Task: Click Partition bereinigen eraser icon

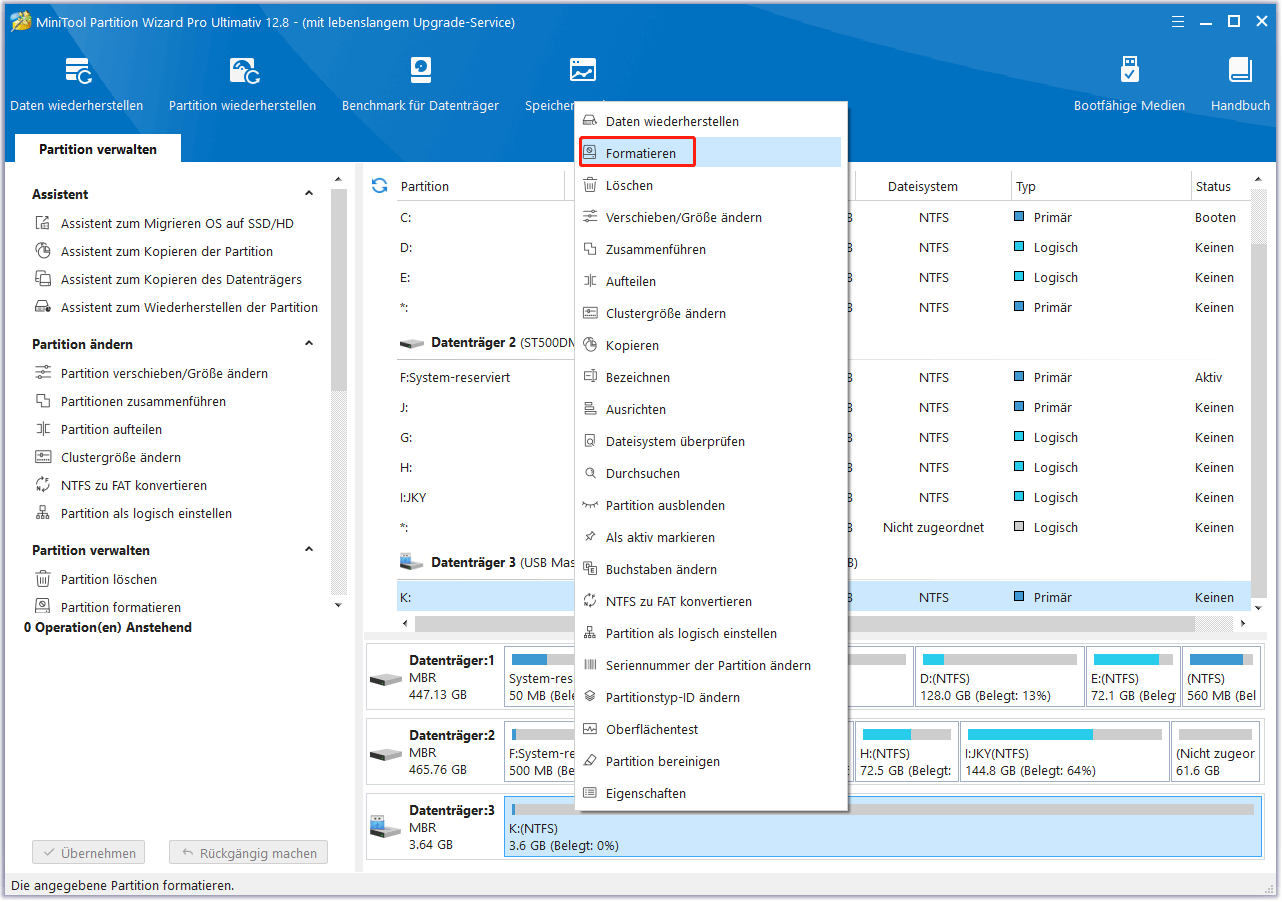Action: (x=590, y=761)
